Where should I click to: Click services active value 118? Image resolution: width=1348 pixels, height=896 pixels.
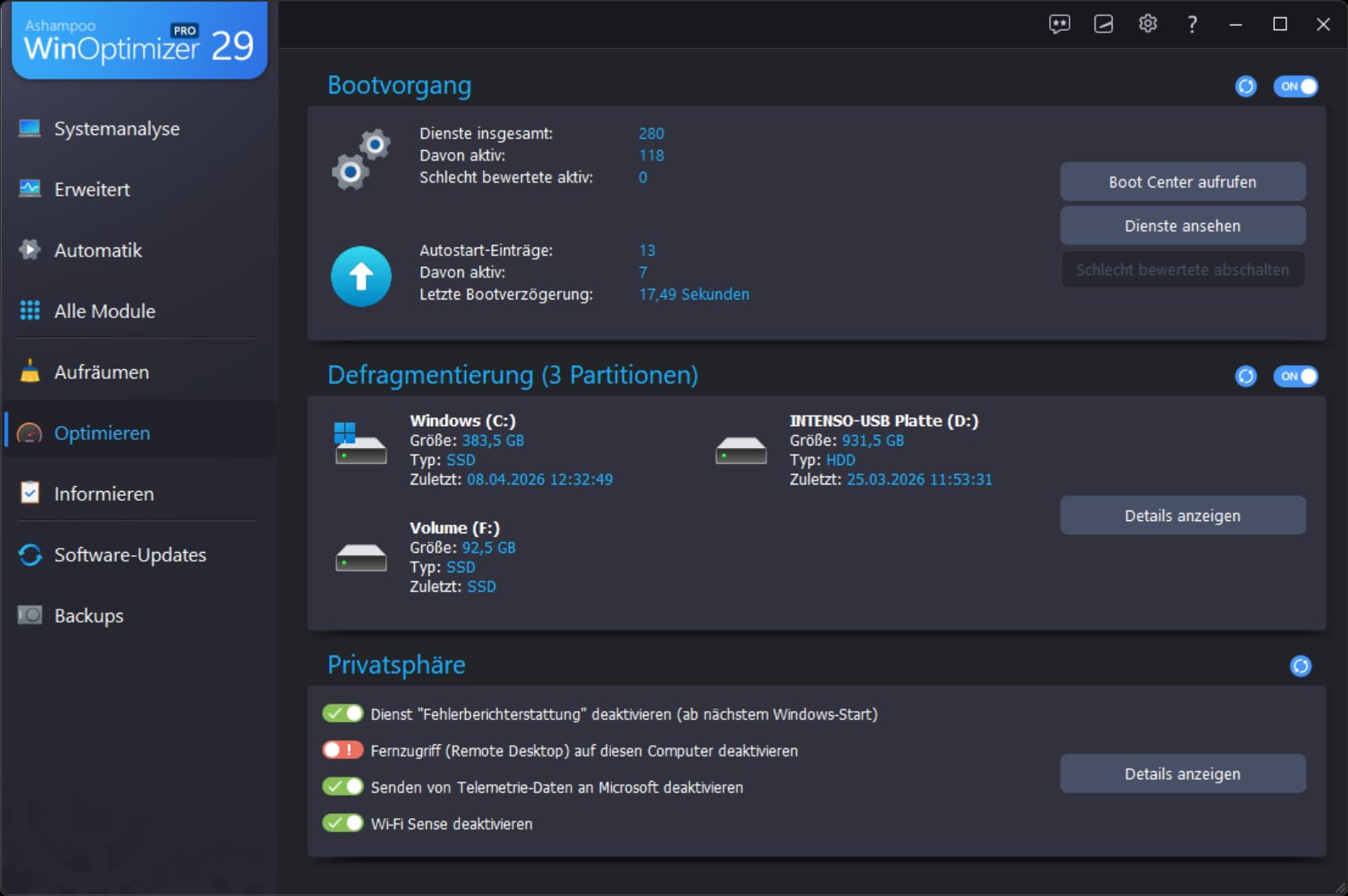[x=651, y=155]
